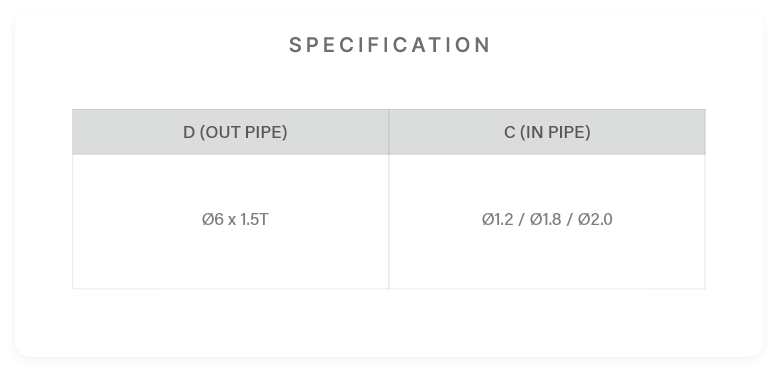
Task: Click empty space below the Ø6 x 1.5T value
Action: (x=231, y=260)
